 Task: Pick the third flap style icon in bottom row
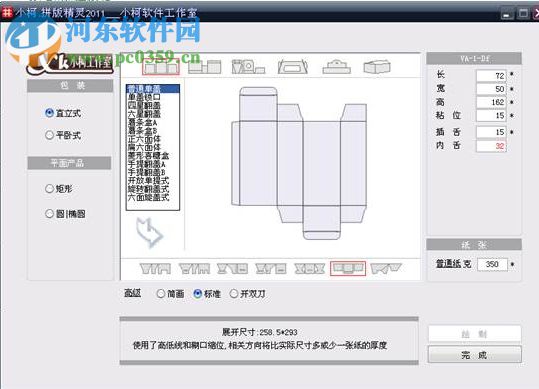click(232, 269)
